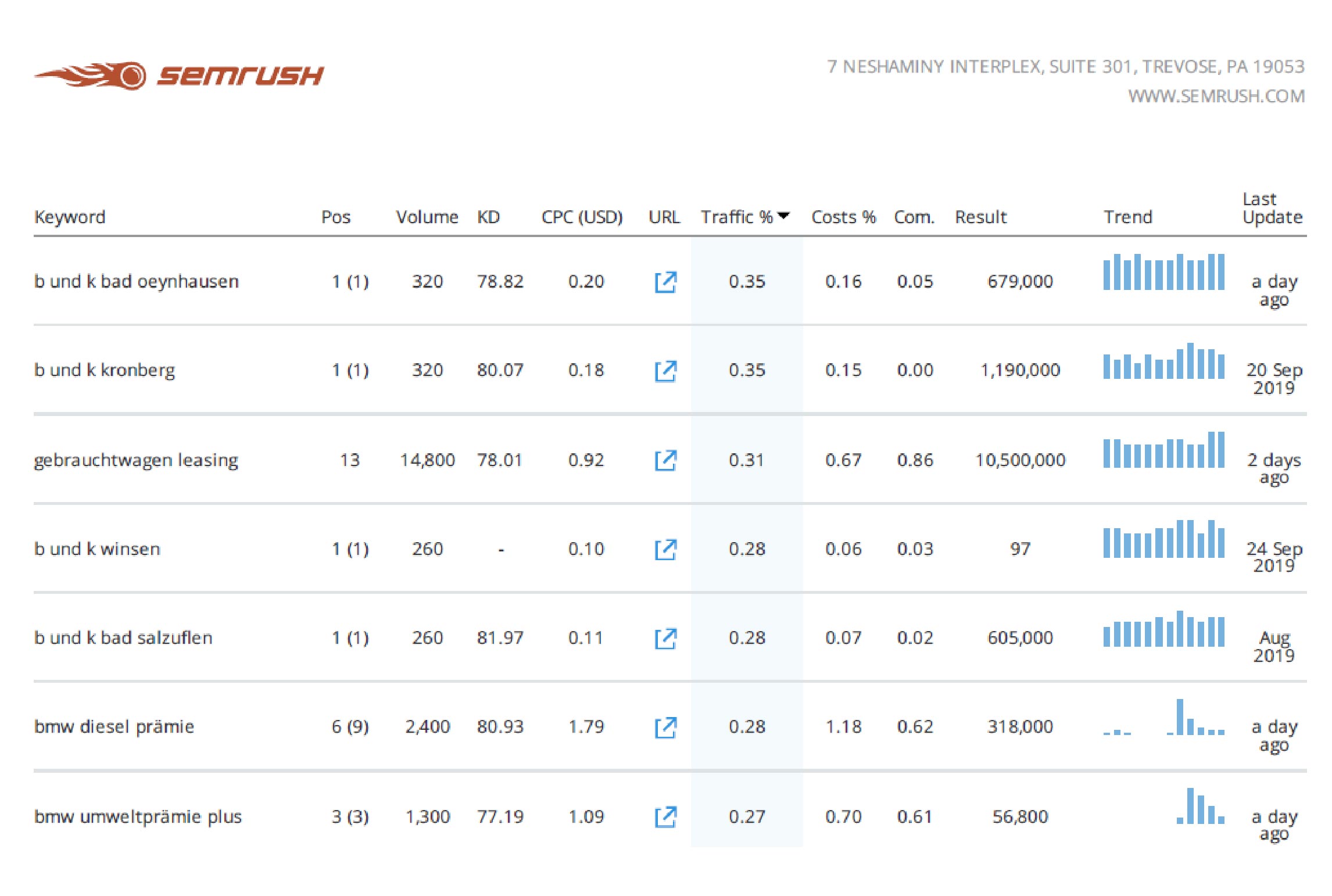Sort by CPC (USD) column header
This screenshot has height=896, width=1332.
pos(582,217)
